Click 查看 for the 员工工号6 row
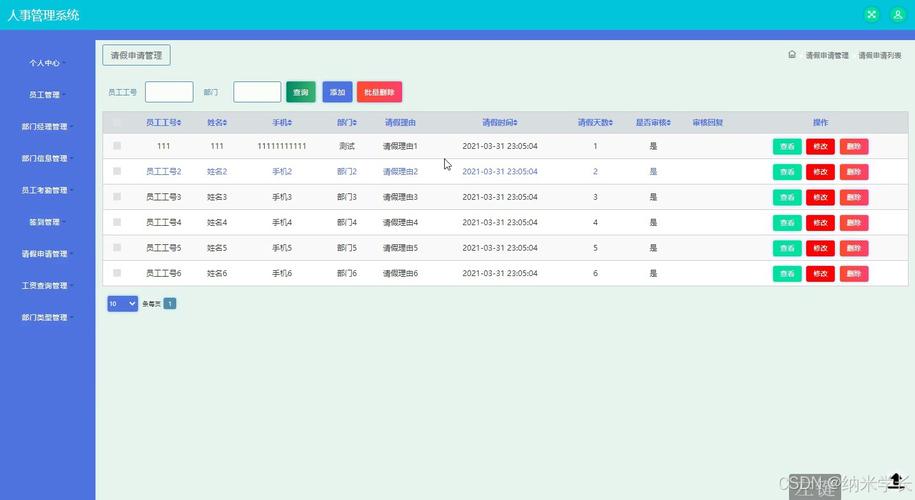 click(787, 274)
